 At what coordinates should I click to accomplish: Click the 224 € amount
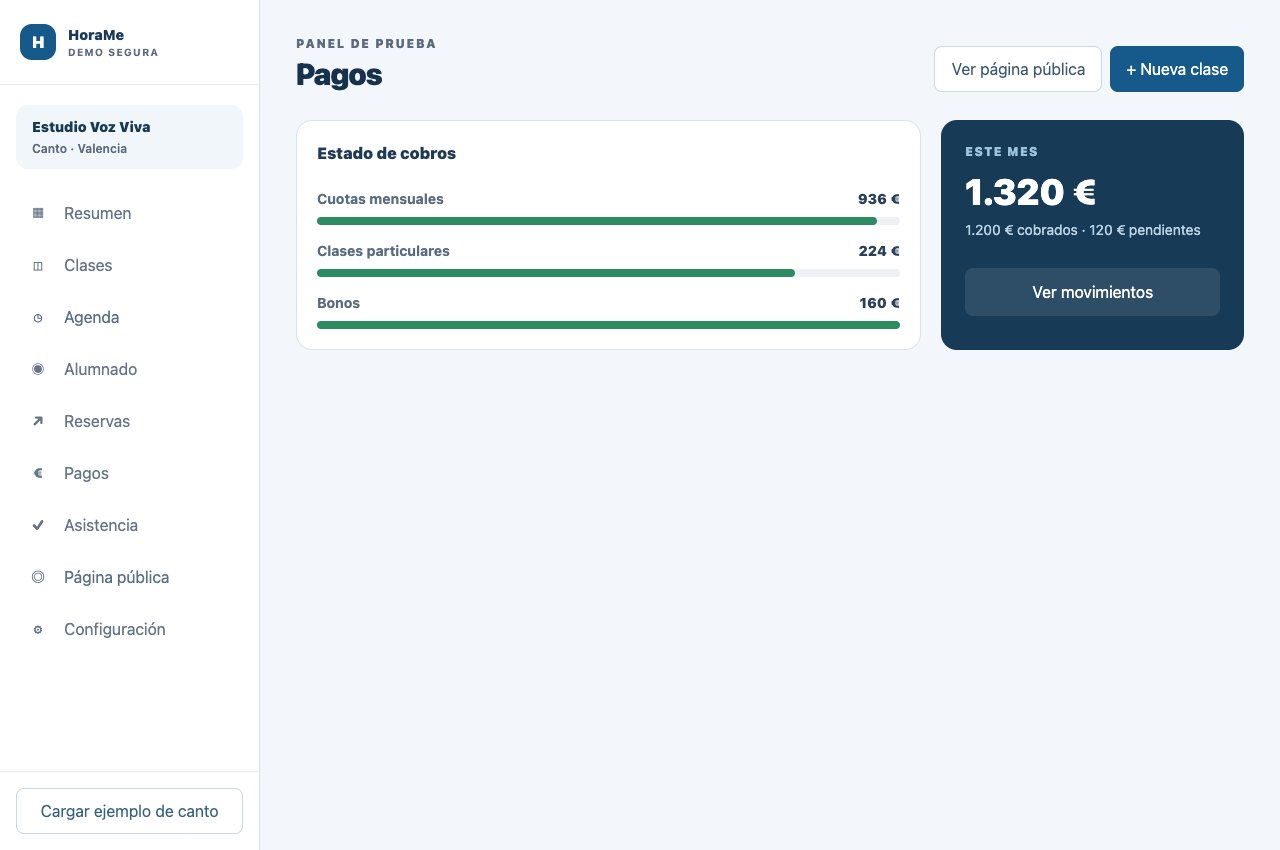pyautogui.click(x=879, y=251)
